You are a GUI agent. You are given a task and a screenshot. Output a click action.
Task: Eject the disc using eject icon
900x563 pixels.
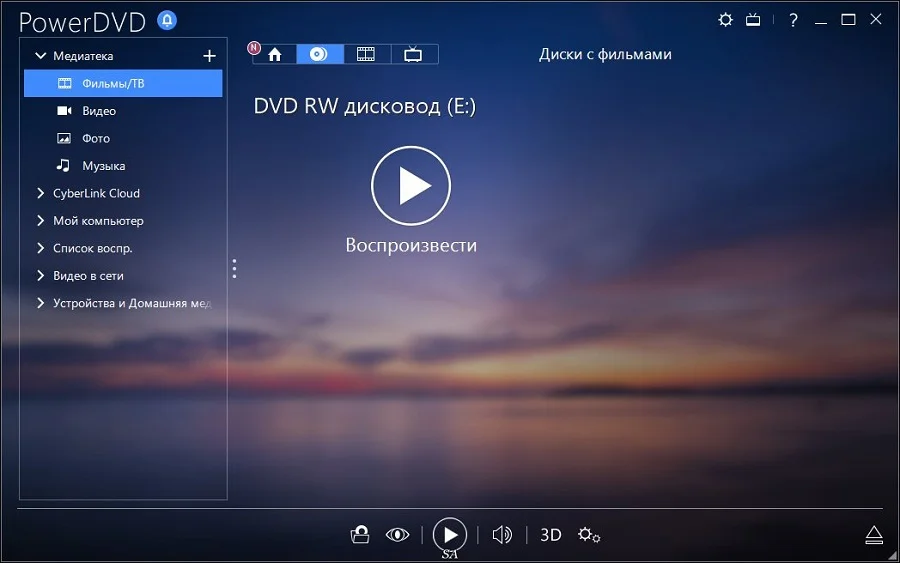coord(874,535)
